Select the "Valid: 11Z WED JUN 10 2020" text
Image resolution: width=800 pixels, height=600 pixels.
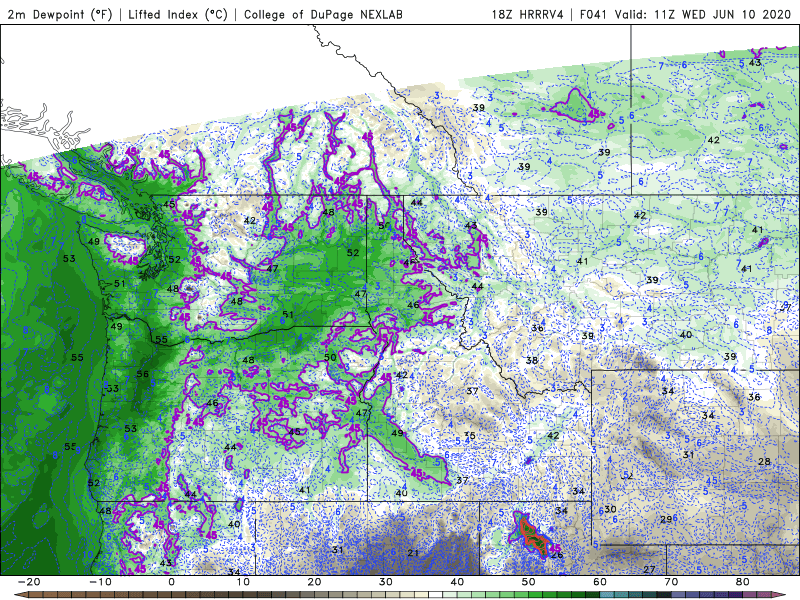[705, 14]
